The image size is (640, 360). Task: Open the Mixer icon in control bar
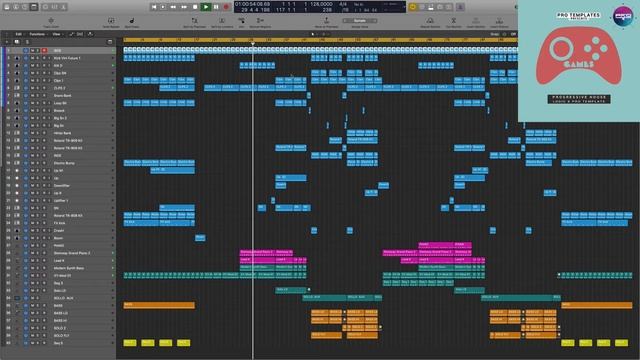click(55, 7)
